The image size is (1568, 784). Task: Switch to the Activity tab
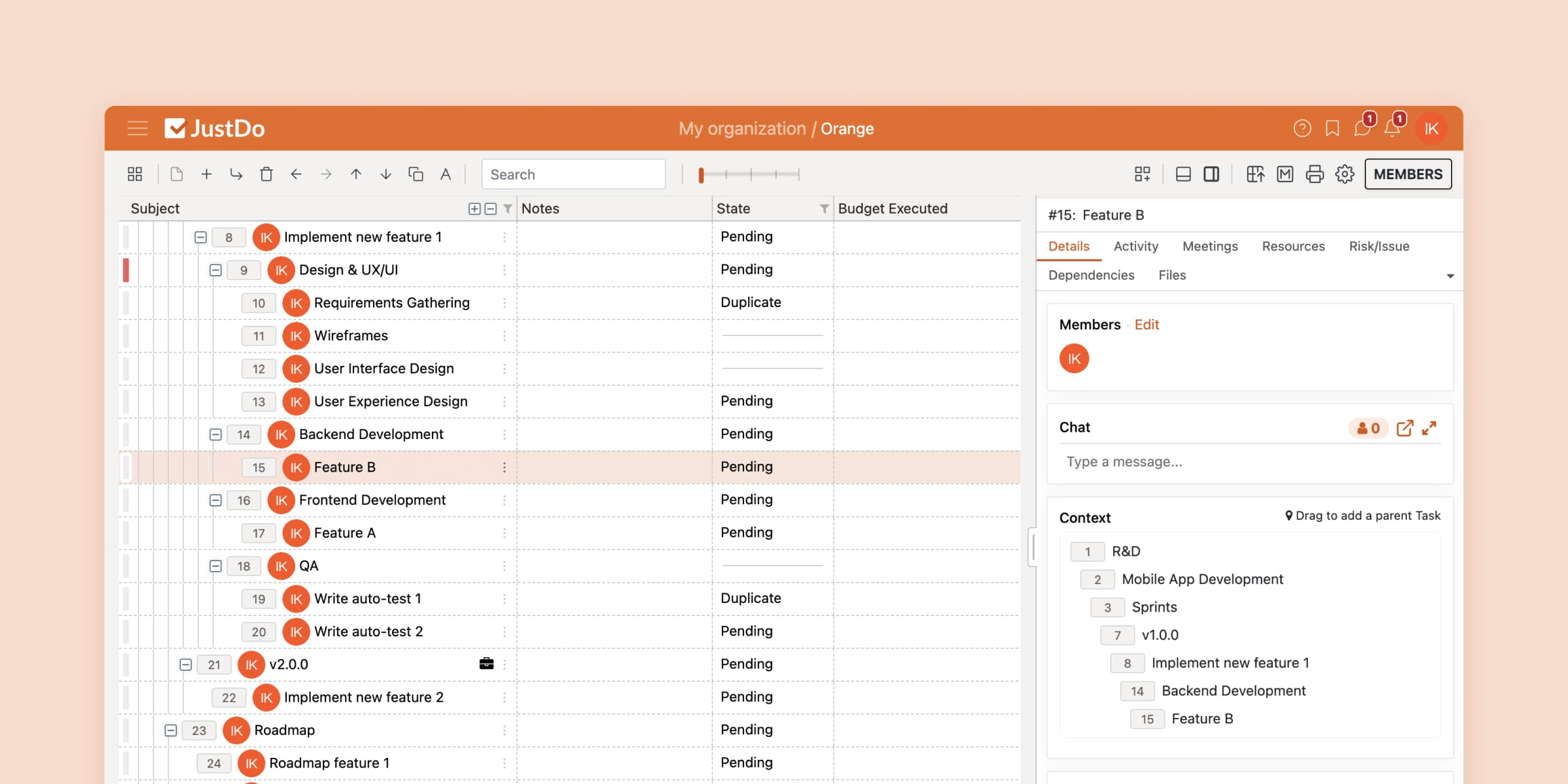(1136, 245)
